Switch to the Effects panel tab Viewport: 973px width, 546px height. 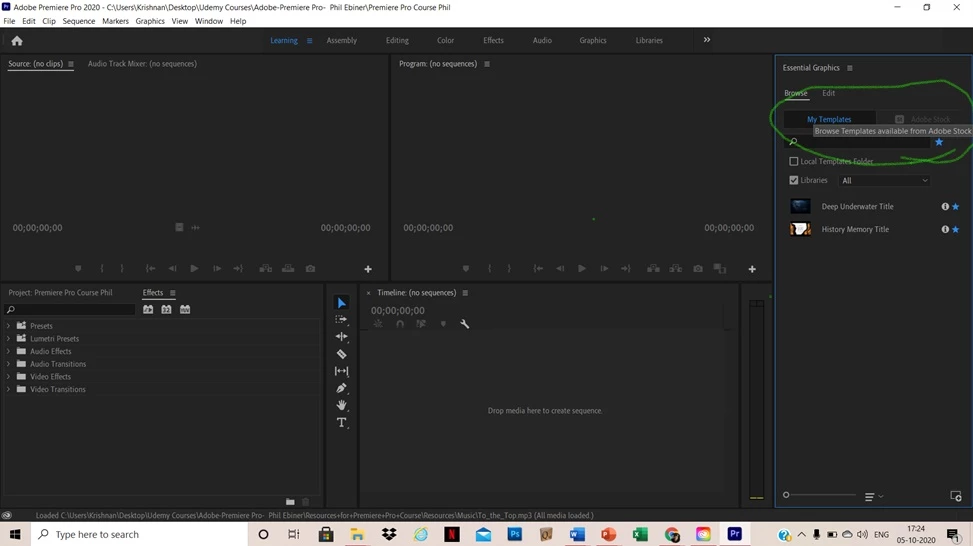tap(153, 293)
